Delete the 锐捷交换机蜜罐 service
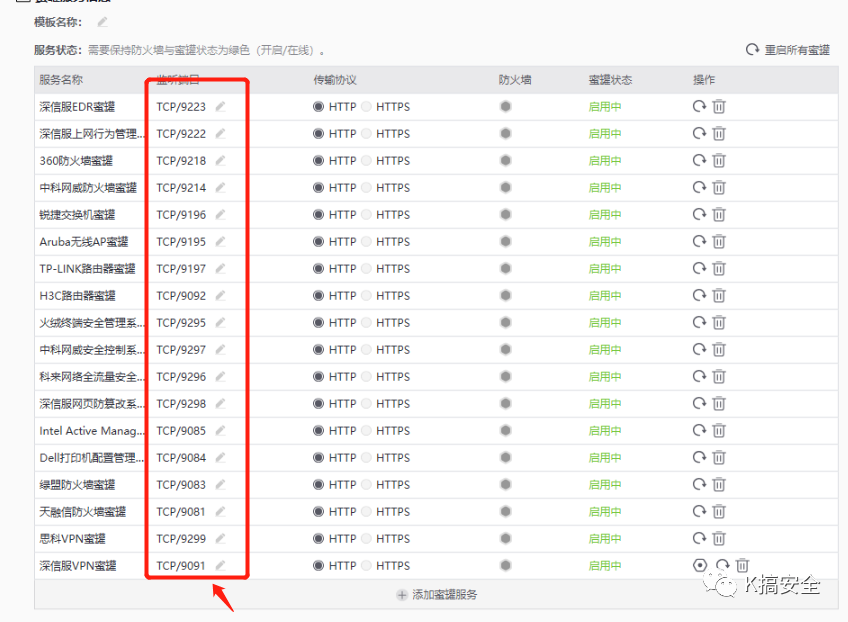This screenshot has height=622, width=848. click(x=719, y=215)
